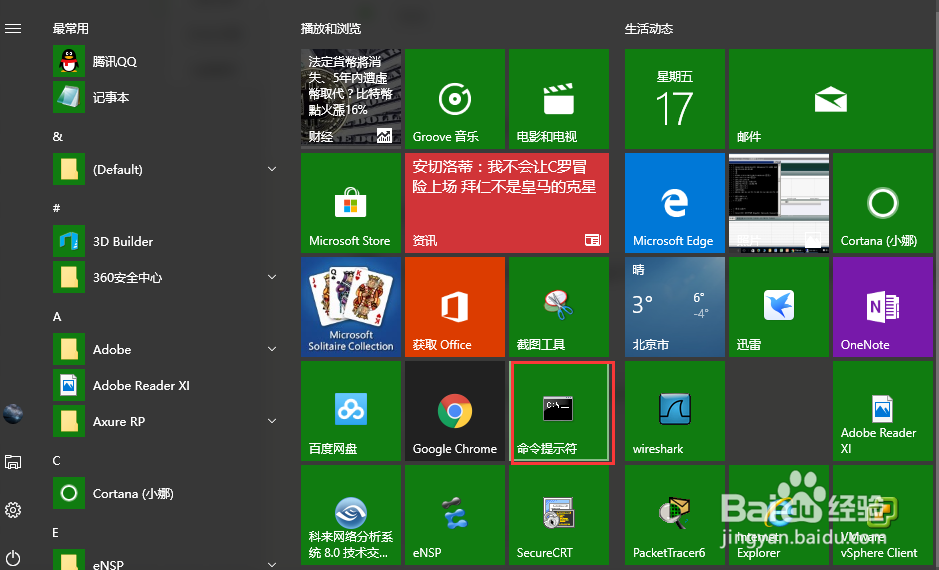Viewport: 939px width, 570px height.
Task: Open the hamburger menu at top left
Action: tap(13, 29)
